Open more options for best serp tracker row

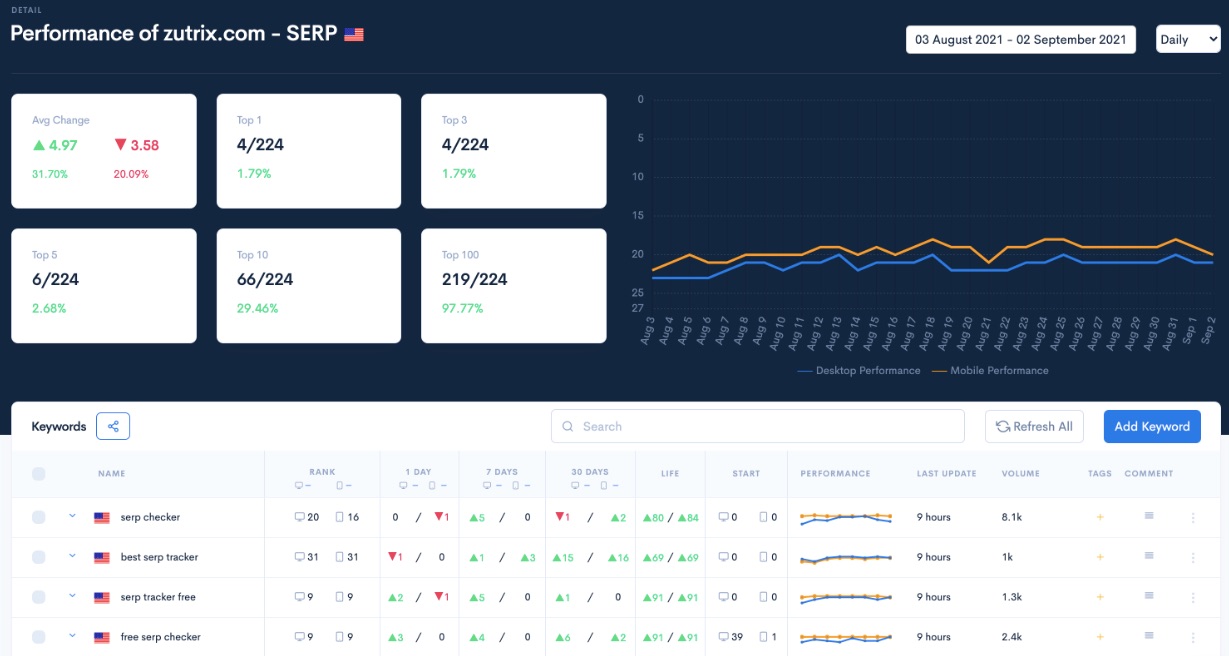(1192, 558)
